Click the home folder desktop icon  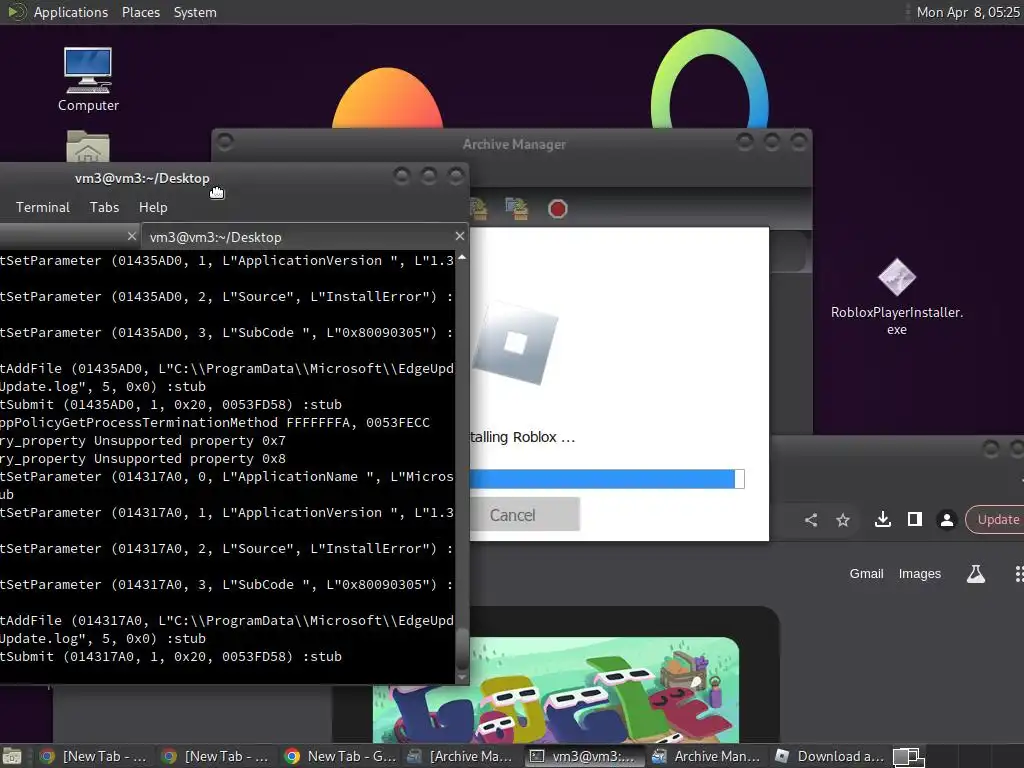point(88,146)
